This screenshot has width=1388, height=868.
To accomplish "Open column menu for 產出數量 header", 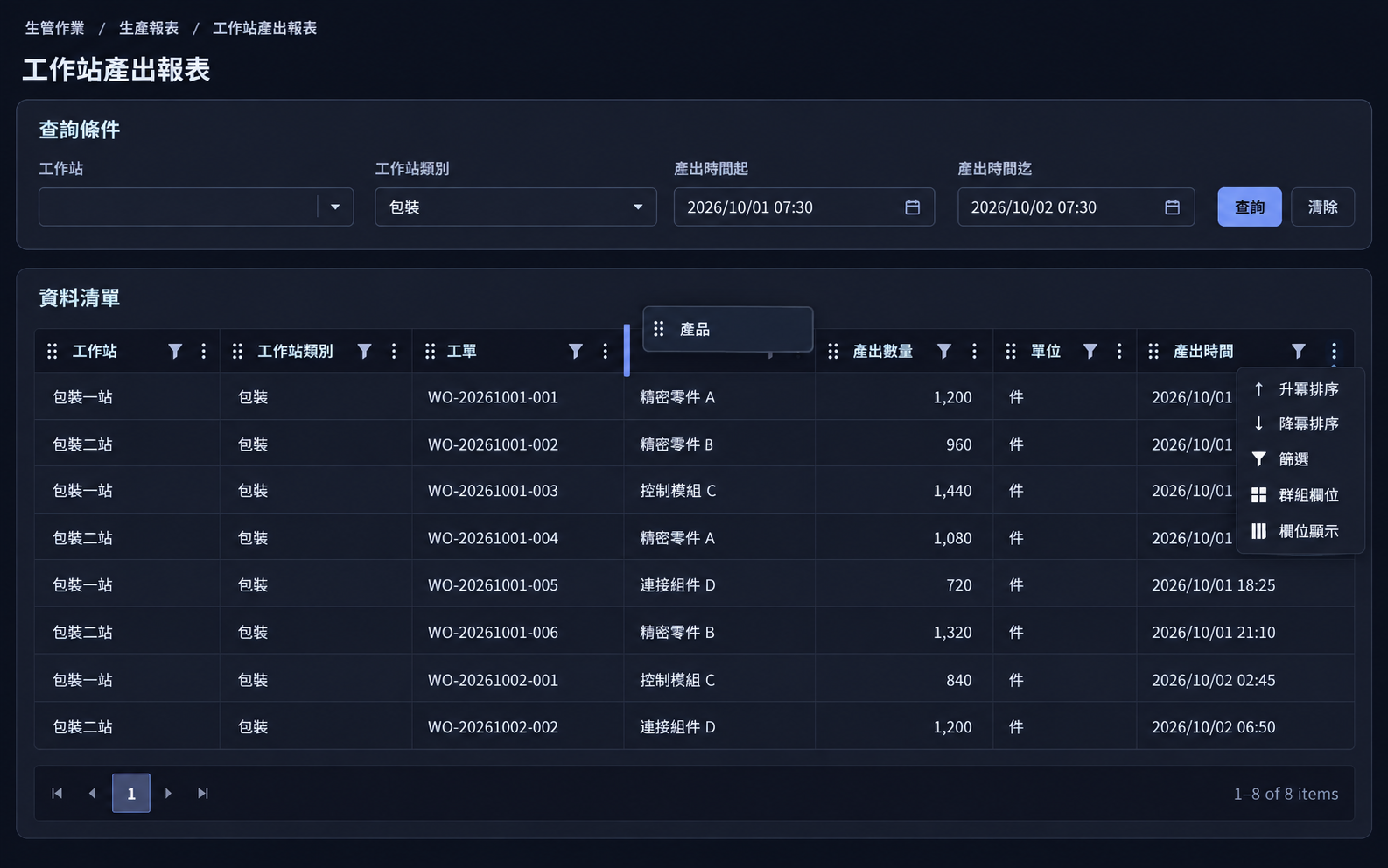I will 974,351.
